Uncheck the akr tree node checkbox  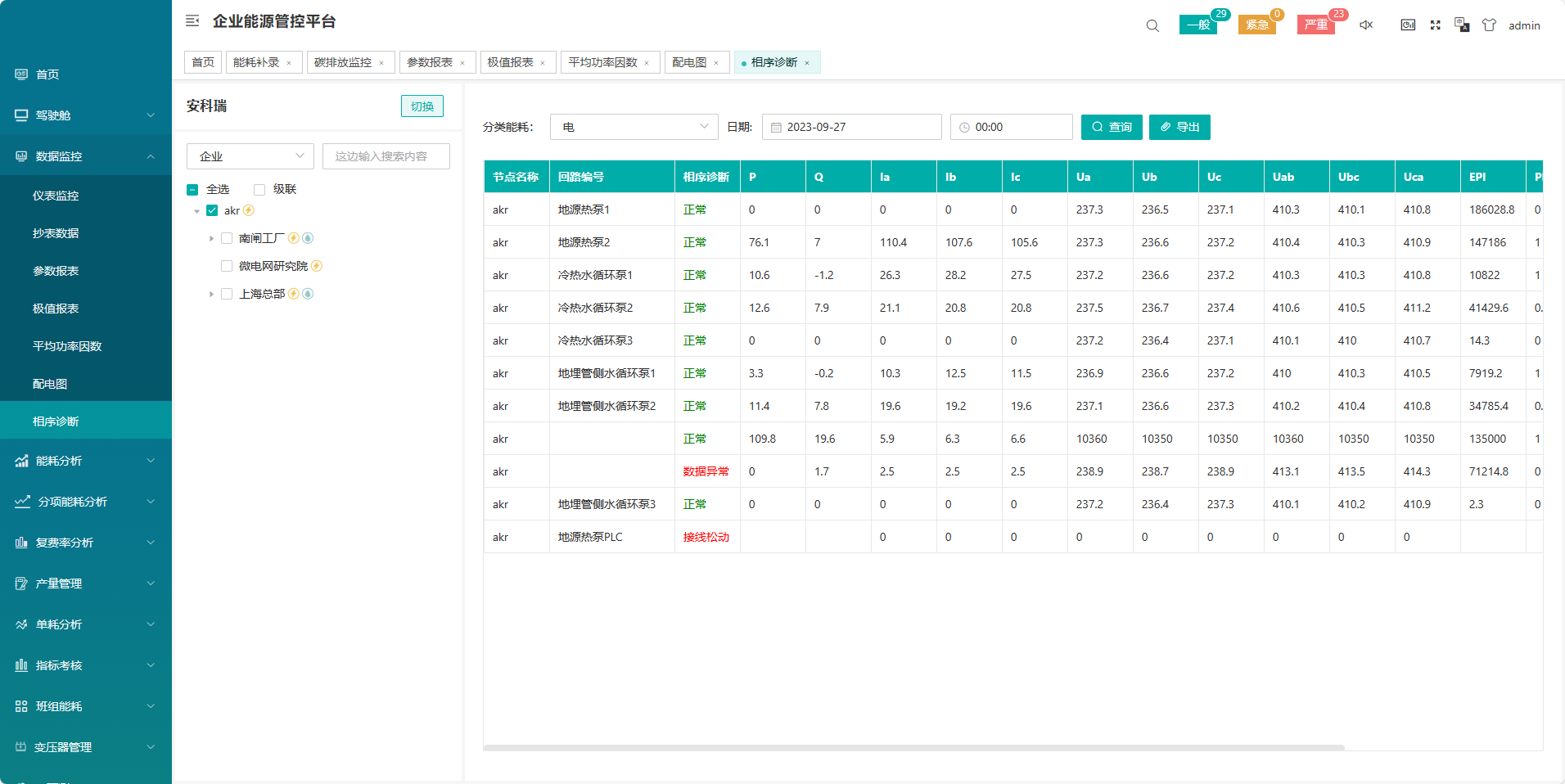[212, 210]
